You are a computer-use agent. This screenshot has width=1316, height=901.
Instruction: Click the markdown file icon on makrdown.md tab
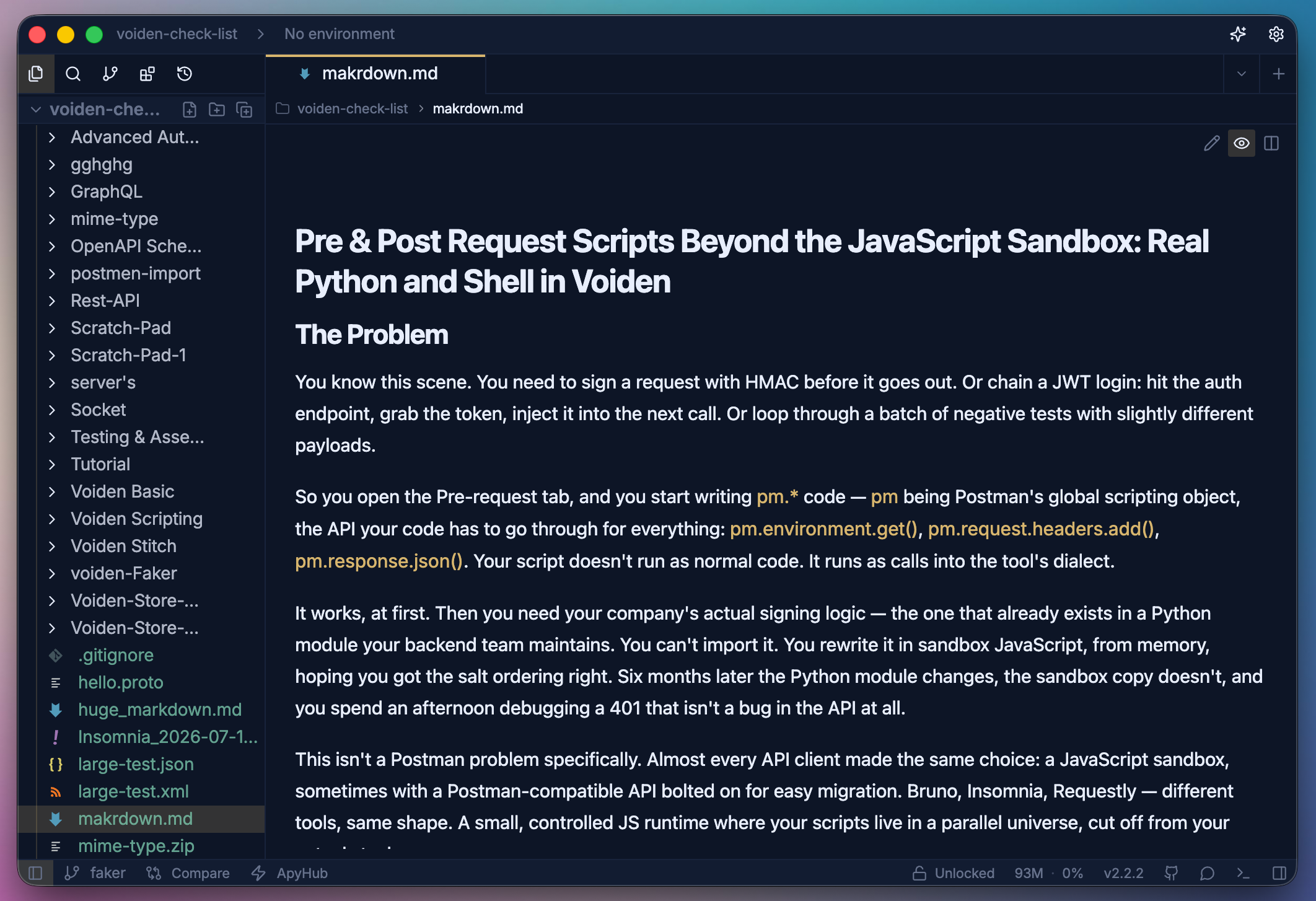(305, 74)
